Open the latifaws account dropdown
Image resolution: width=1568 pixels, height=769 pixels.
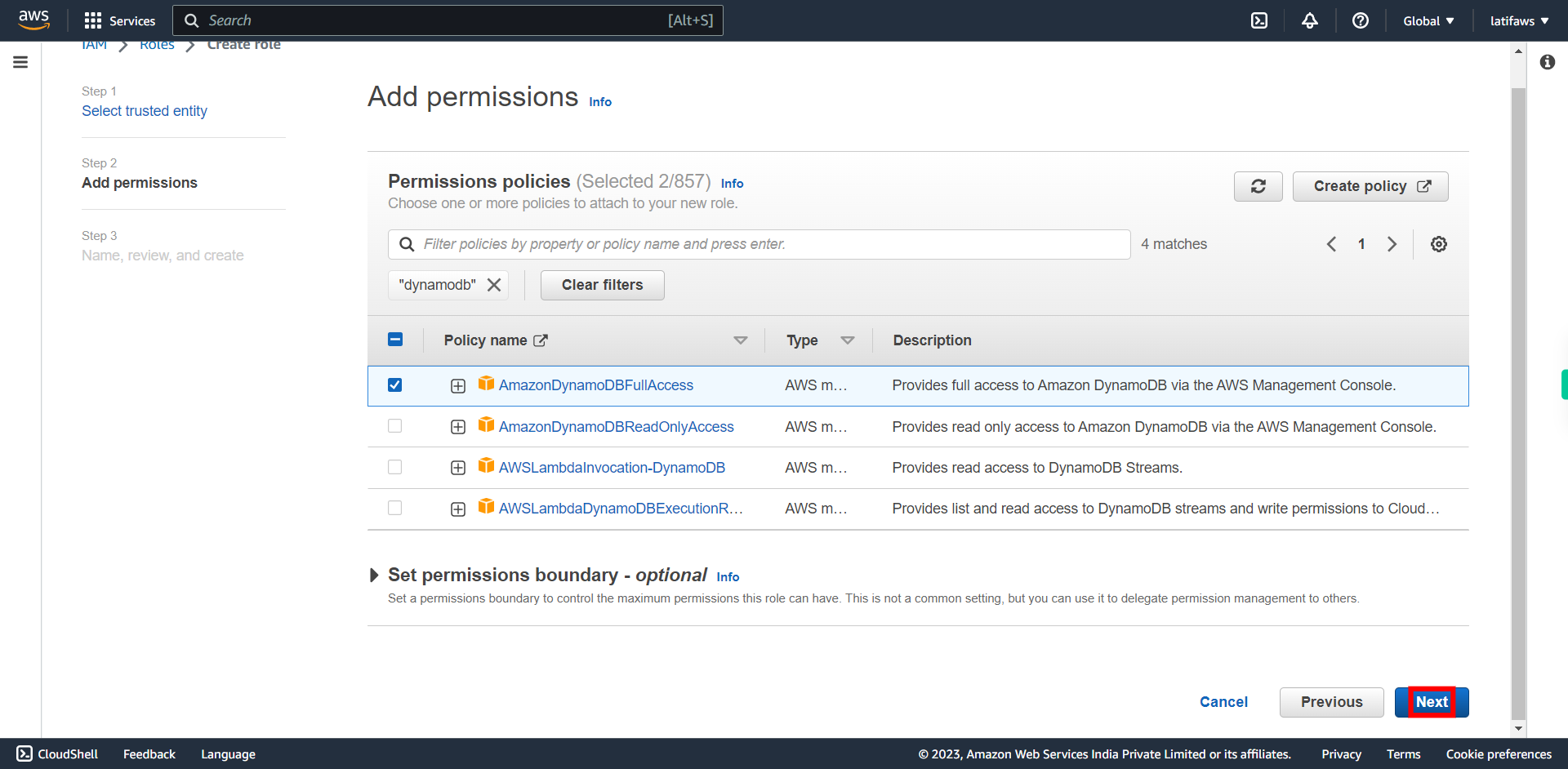pos(1519,21)
